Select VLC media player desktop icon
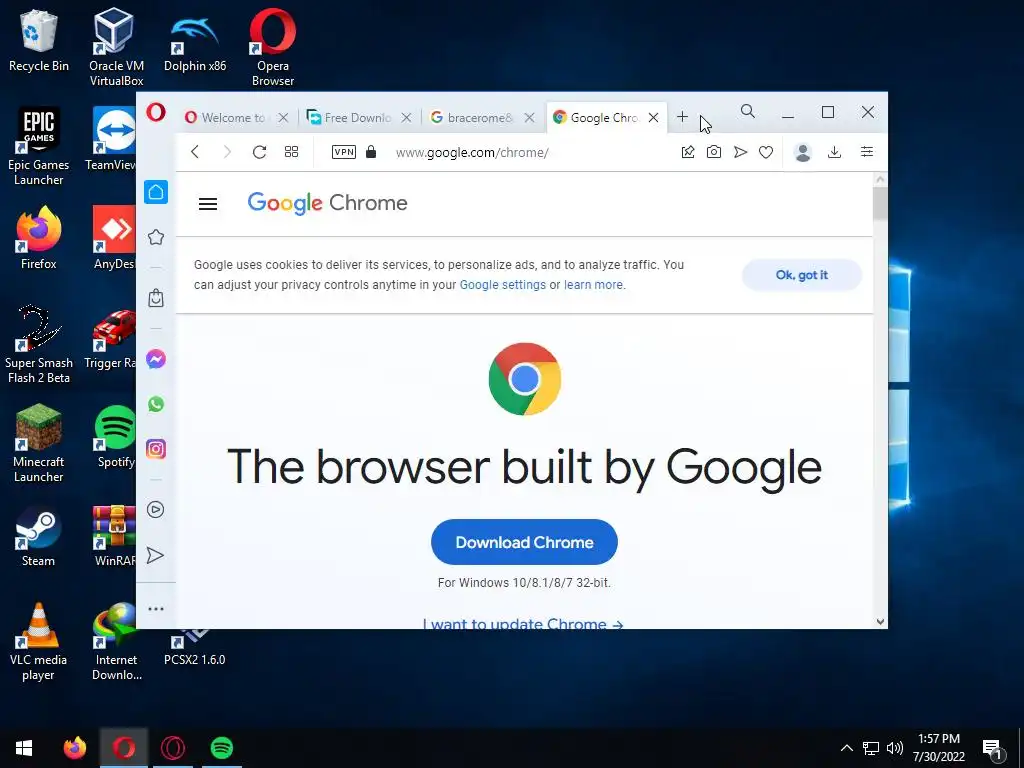 coord(39,641)
